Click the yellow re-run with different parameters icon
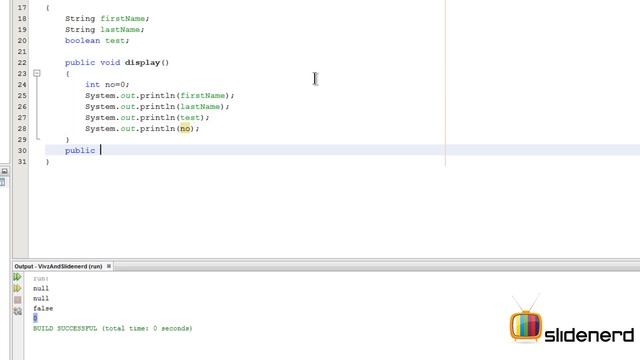 [17, 289]
